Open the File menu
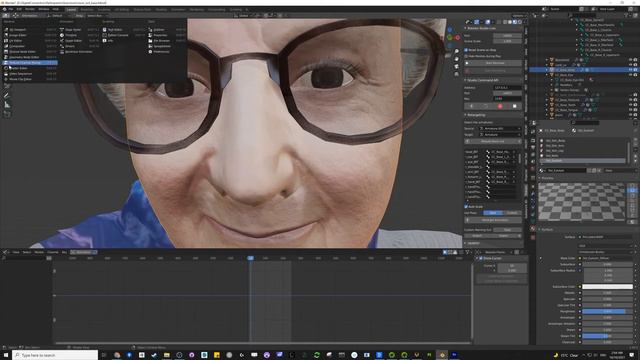640x360 pixels. point(11,9)
